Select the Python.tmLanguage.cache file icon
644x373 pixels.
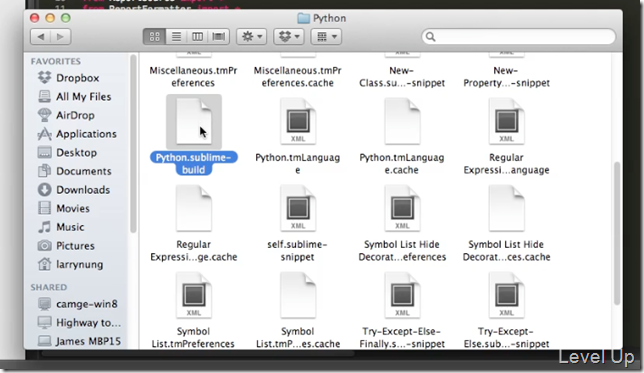tap(402, 122)
